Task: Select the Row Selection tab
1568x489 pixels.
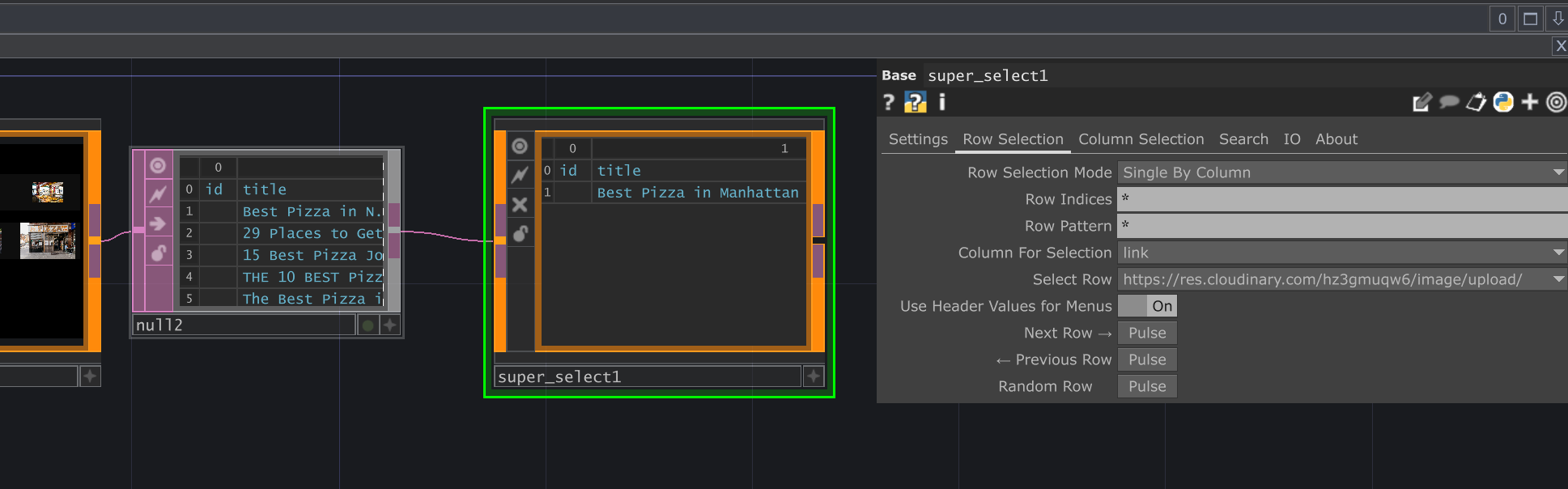Action: tap(1013, 139)
